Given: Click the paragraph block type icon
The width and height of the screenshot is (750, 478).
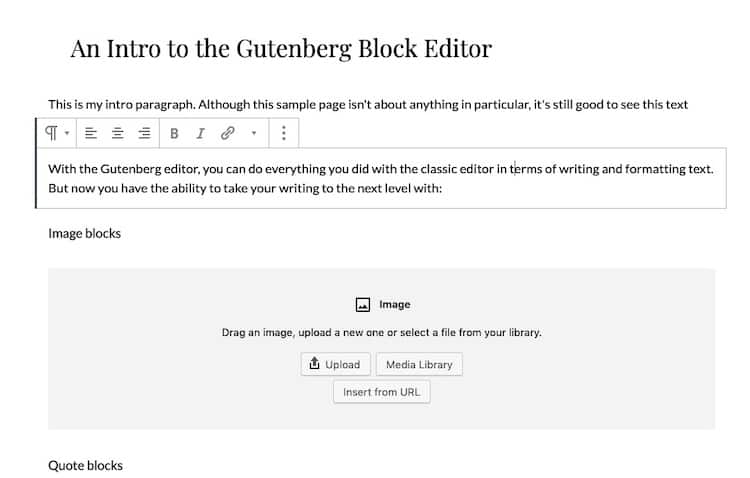Looking at the screenshot, I should click(x=51, y=133).
